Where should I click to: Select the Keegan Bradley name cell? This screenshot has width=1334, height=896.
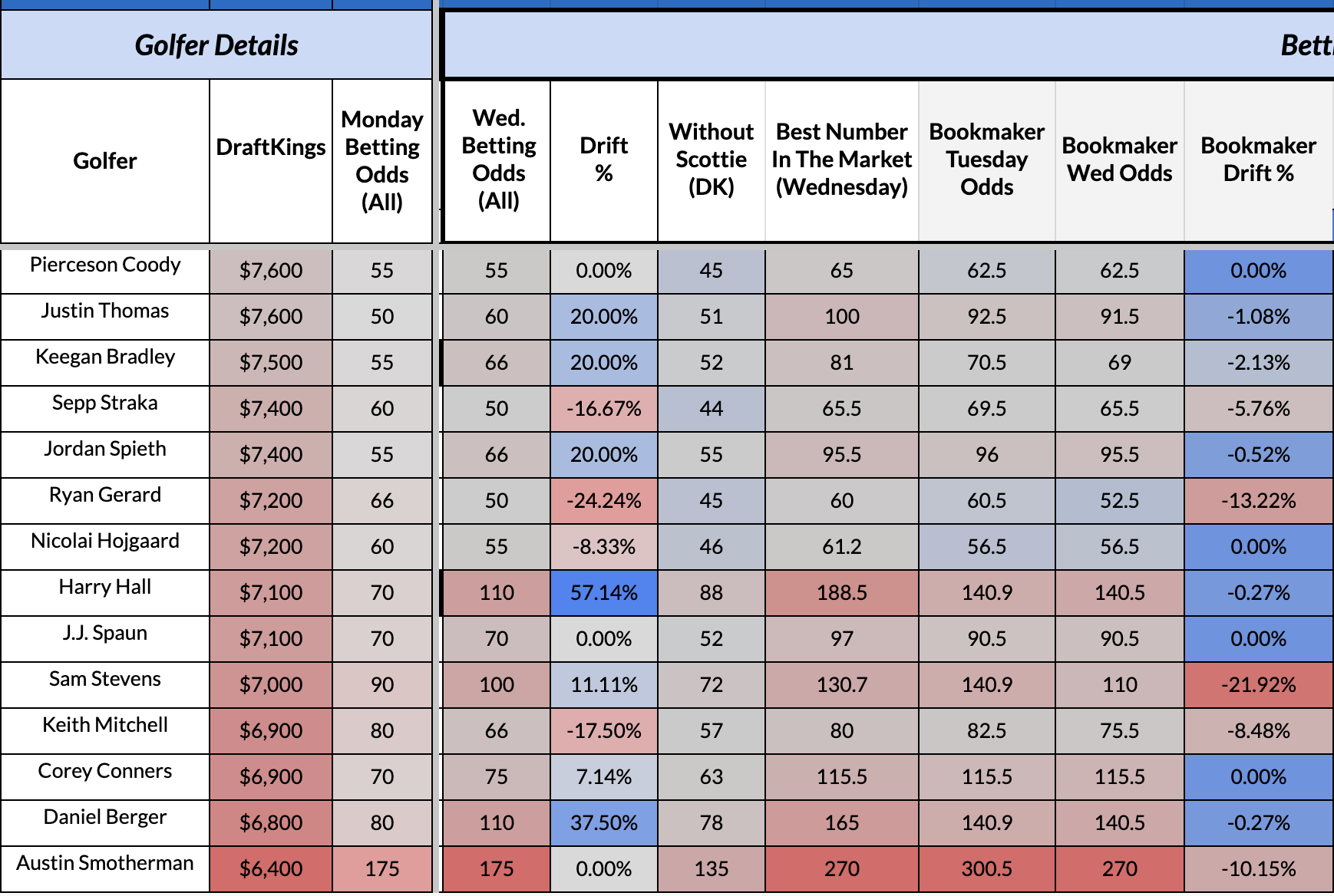coord(105,357)
